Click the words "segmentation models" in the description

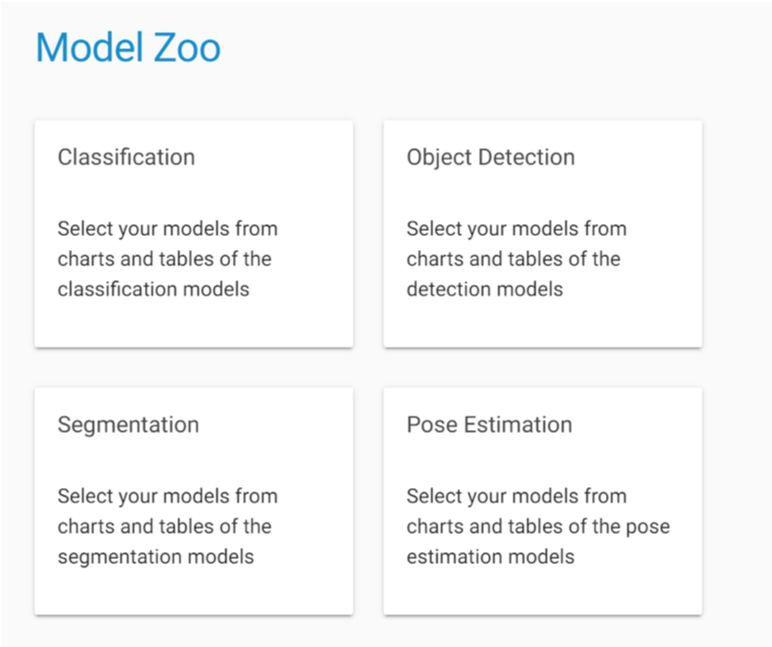(156, 557)
